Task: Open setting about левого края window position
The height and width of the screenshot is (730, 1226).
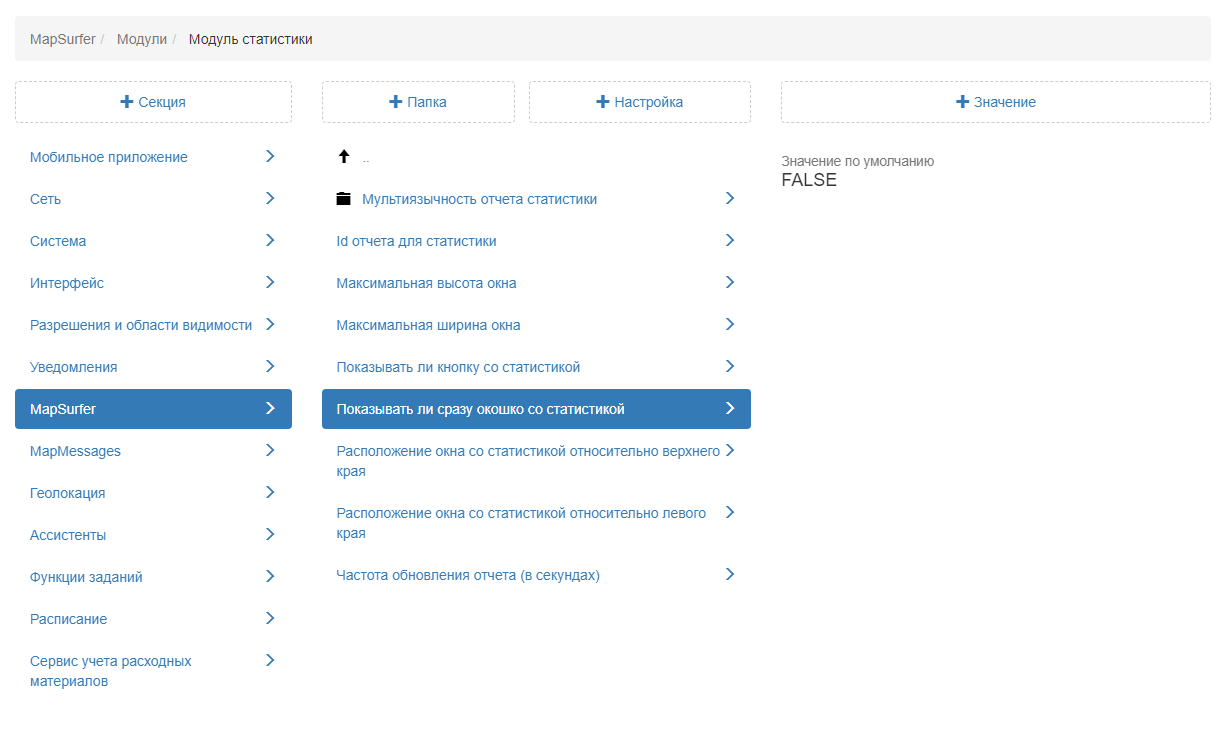Action: point(536,523)
